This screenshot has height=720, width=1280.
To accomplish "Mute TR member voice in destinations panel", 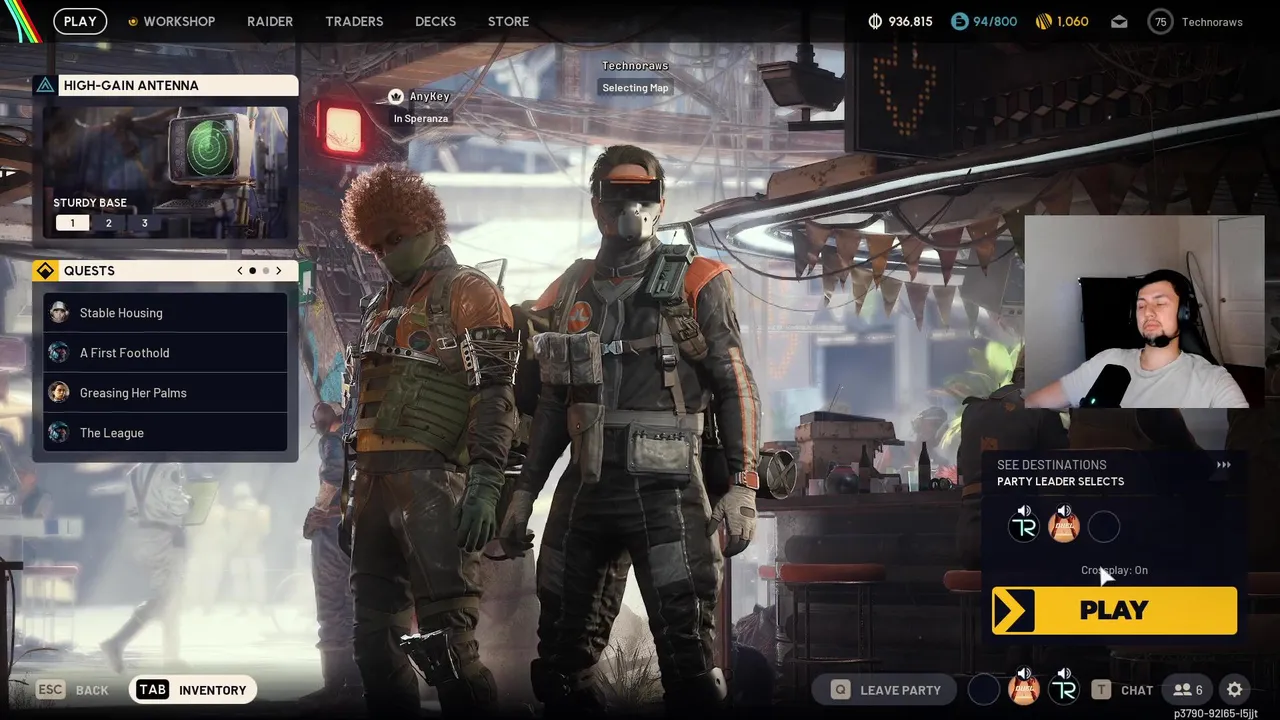I will pos(1023,511).
